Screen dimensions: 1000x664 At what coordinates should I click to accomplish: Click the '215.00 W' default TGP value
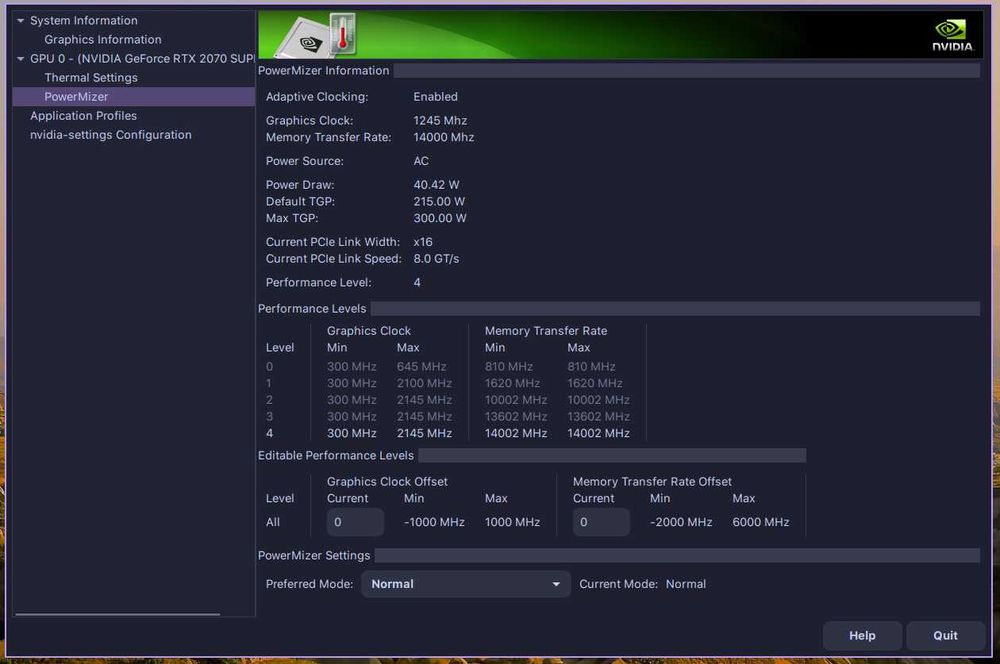click(x=439, y=201)
